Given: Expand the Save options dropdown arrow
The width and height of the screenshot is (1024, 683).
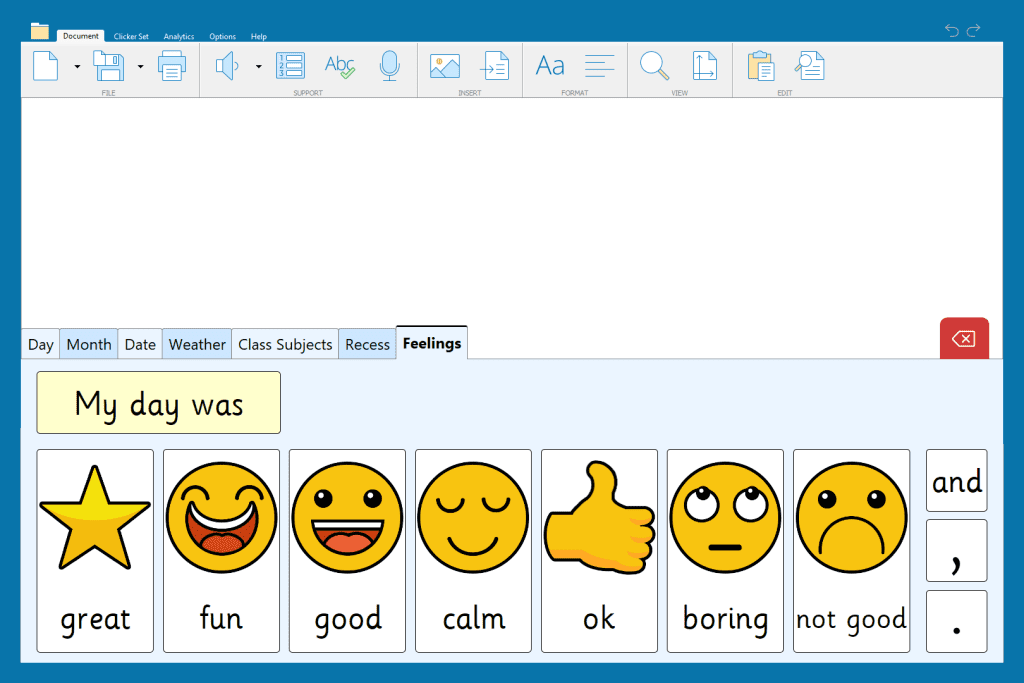Looking at the screenshot, I should 140,67.
